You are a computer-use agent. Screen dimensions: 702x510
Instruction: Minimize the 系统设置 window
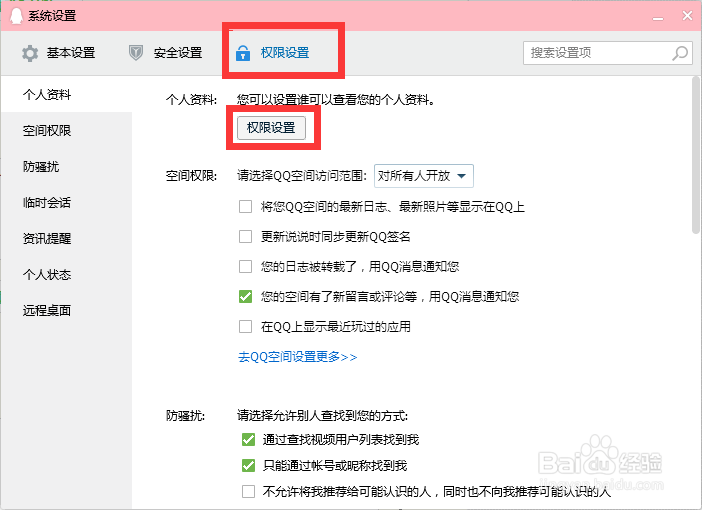pos(658,17)
